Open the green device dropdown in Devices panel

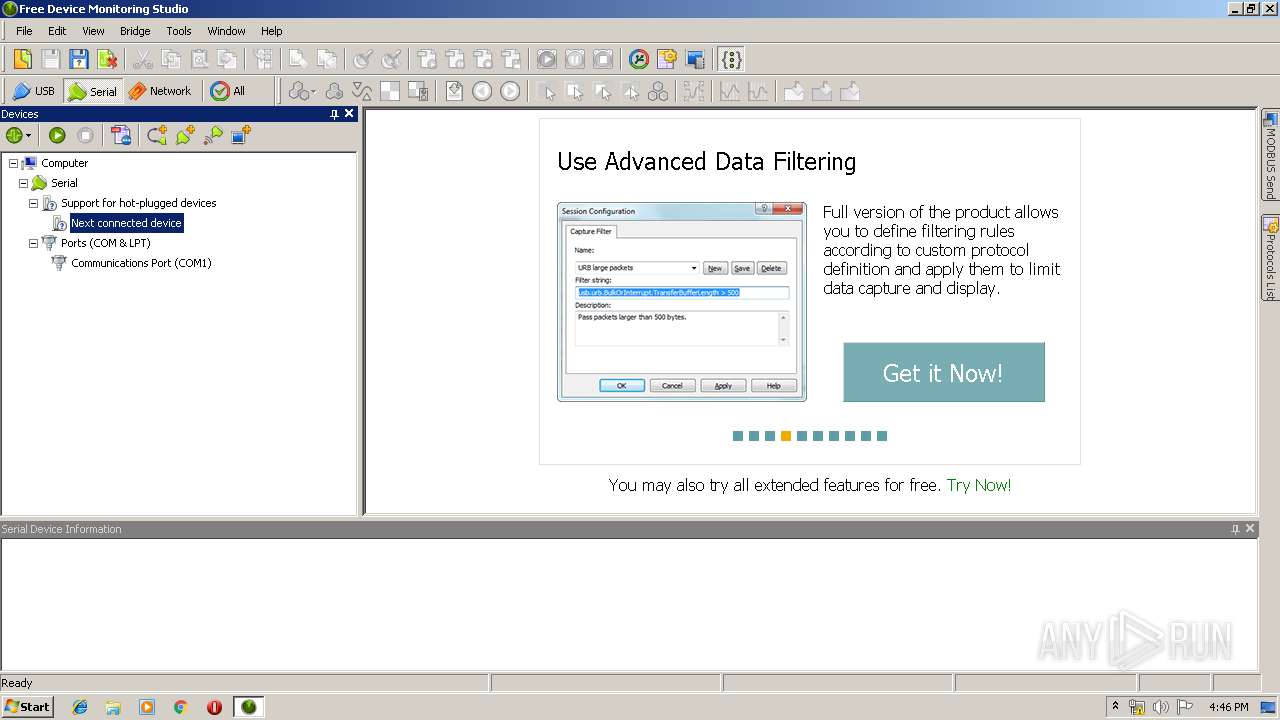pos(19,135)
